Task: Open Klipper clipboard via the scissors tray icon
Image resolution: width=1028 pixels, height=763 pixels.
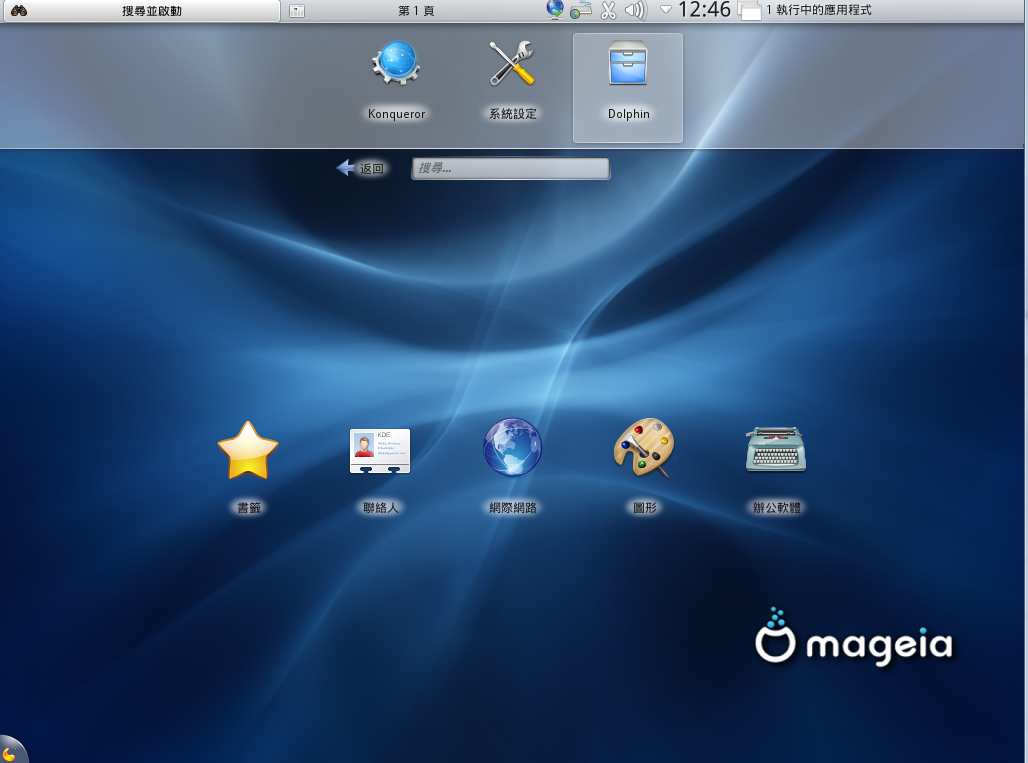Action: coord(607,11)
